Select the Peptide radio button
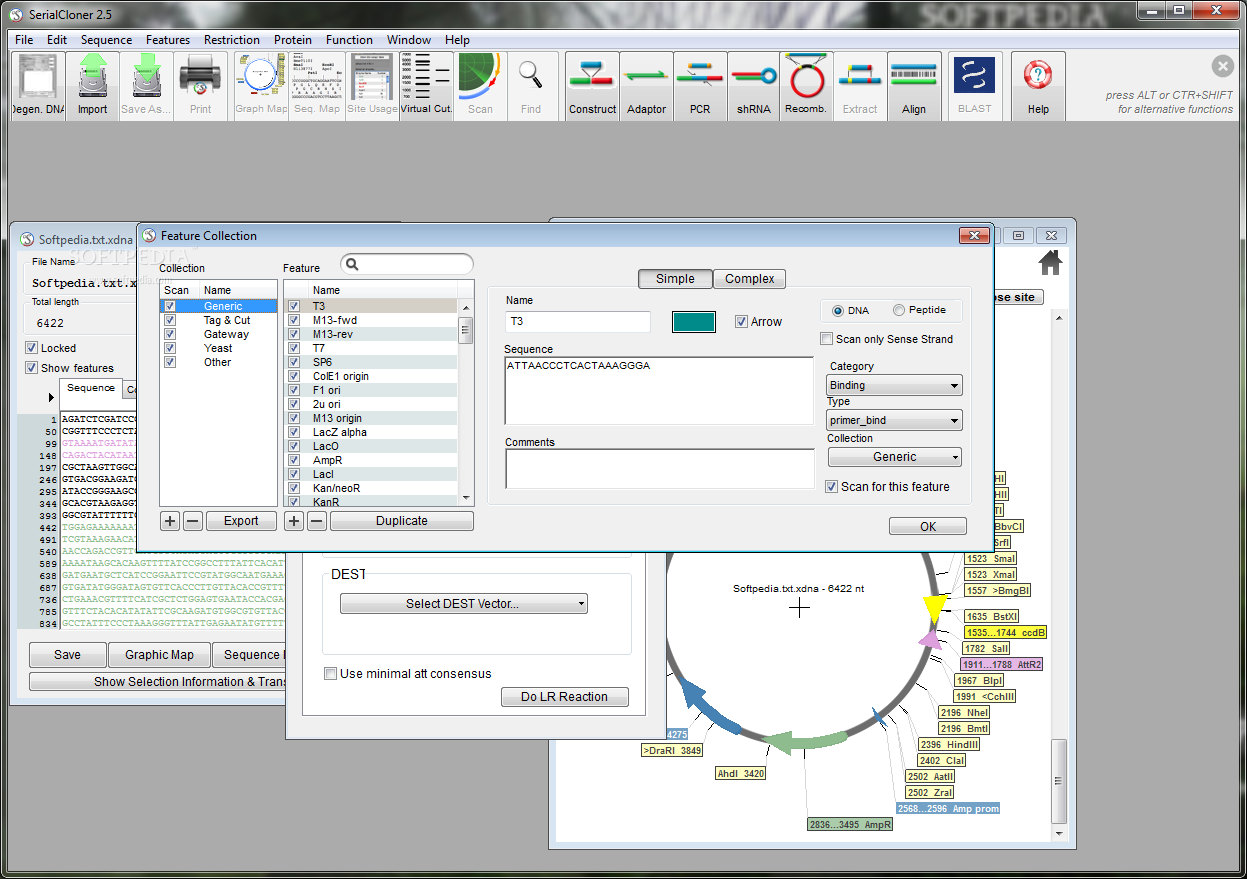 [899, 311]
